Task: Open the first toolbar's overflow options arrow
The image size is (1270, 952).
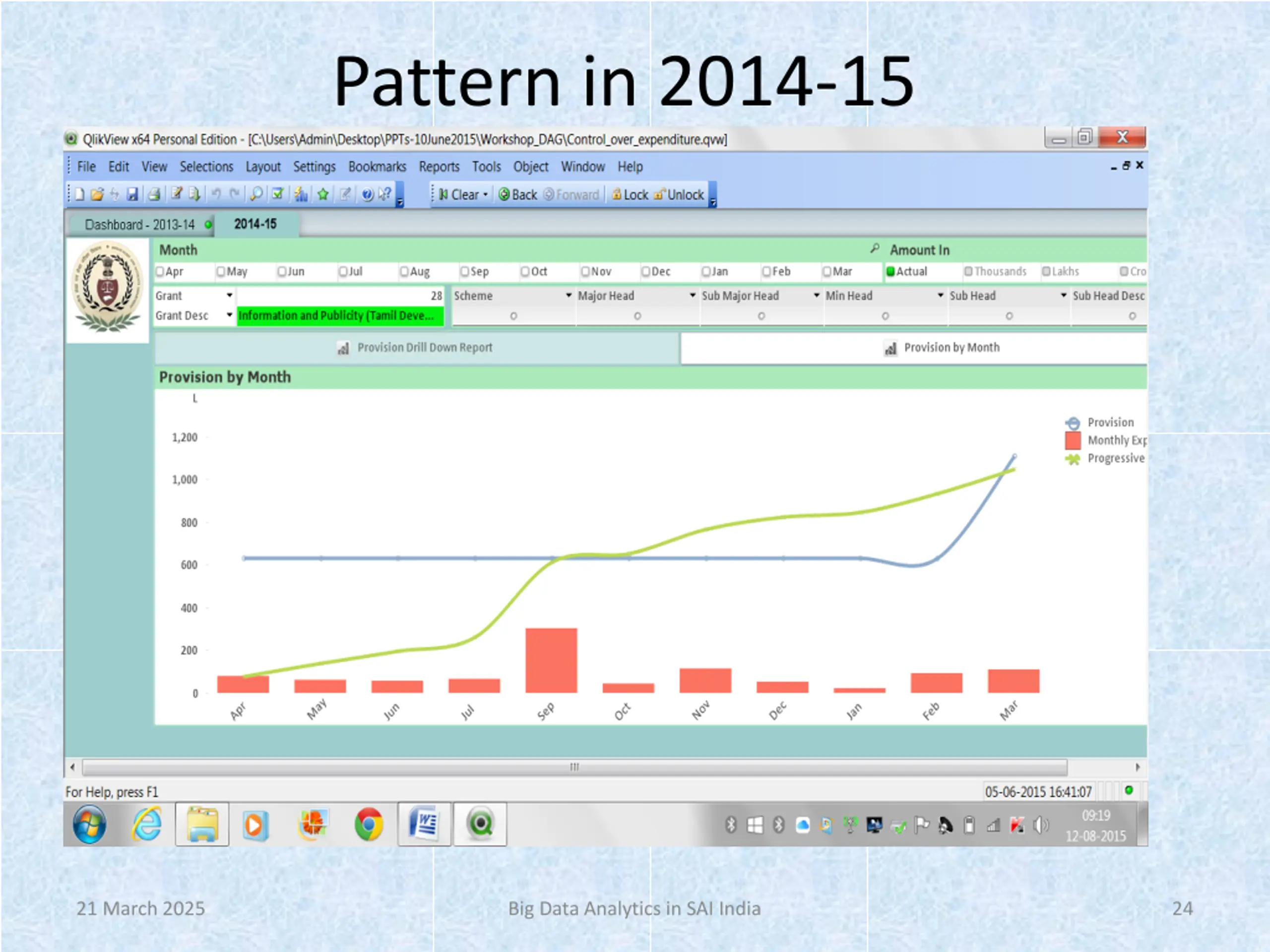Action: click(x=400, y=202)
